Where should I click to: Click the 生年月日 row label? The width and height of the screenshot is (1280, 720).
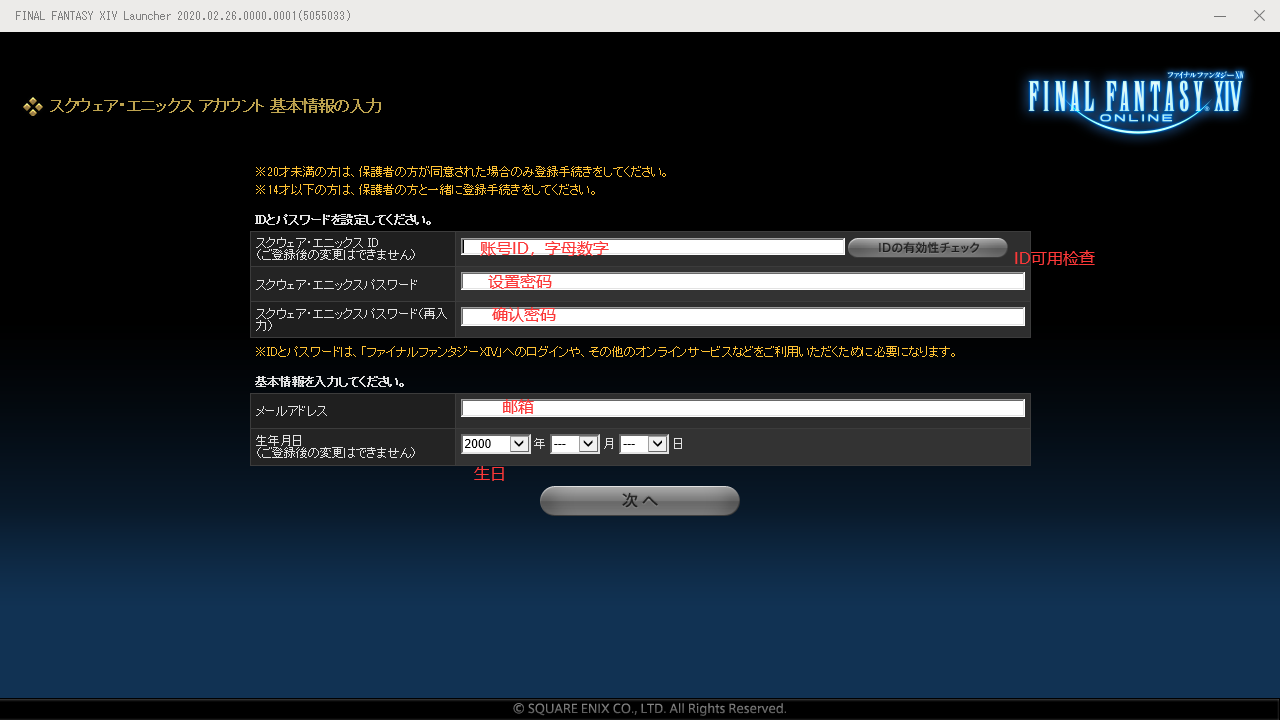click(335, 446)
